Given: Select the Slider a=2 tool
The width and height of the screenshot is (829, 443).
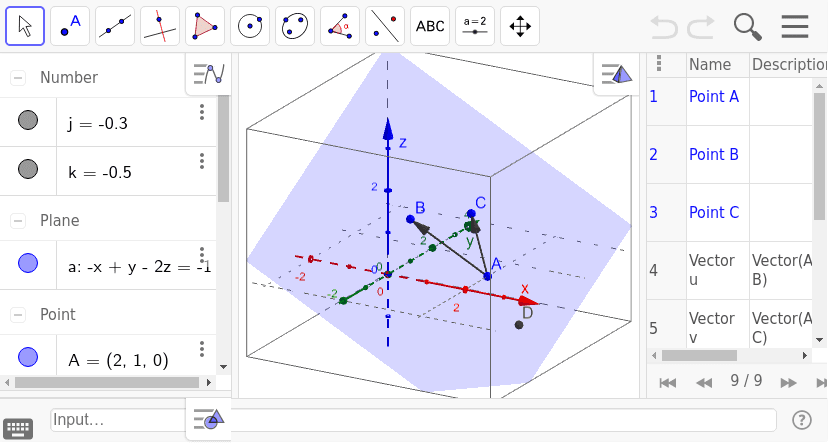Looking at the screenshot, I should tap(475, 26).
